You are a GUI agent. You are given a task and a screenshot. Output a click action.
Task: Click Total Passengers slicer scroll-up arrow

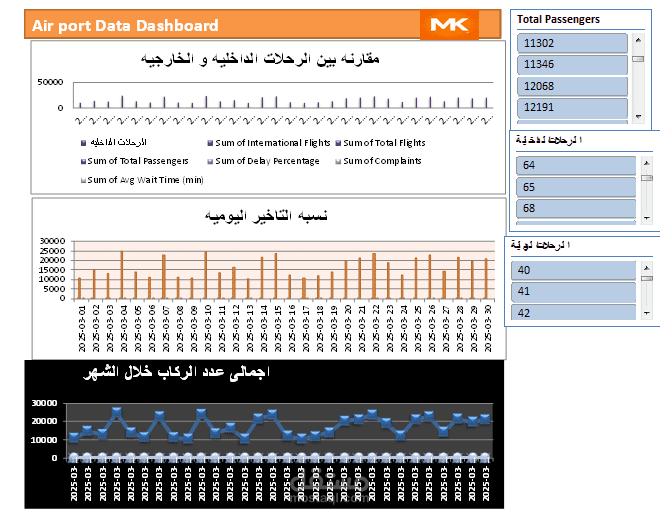coord(638,40)
